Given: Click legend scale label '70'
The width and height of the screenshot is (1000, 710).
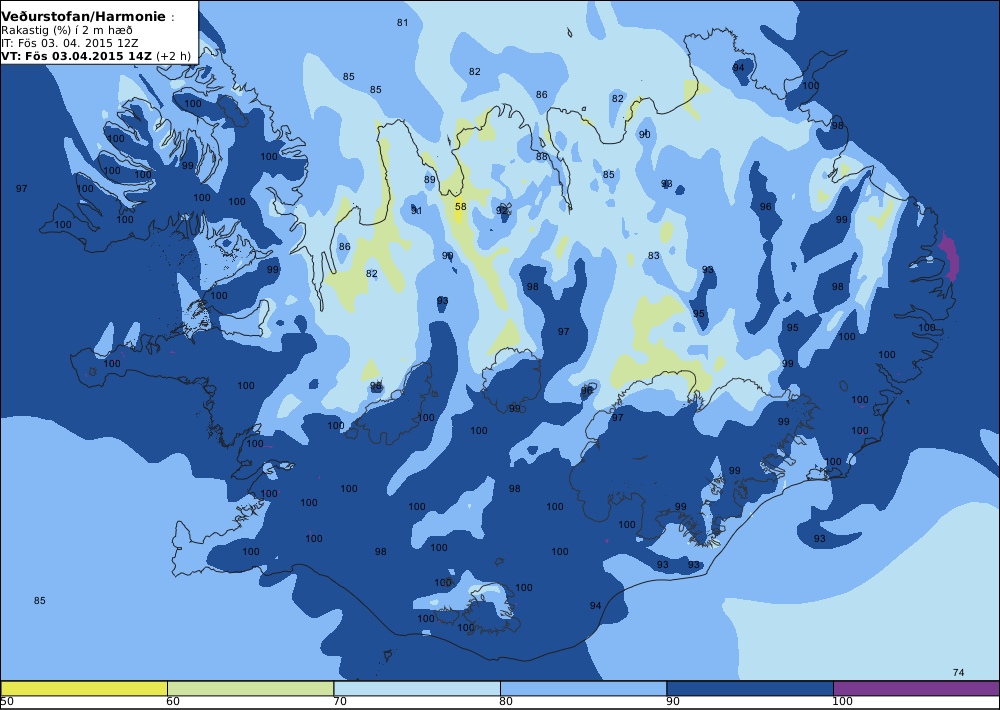Looking at the screenshot, I should point(340,702).
